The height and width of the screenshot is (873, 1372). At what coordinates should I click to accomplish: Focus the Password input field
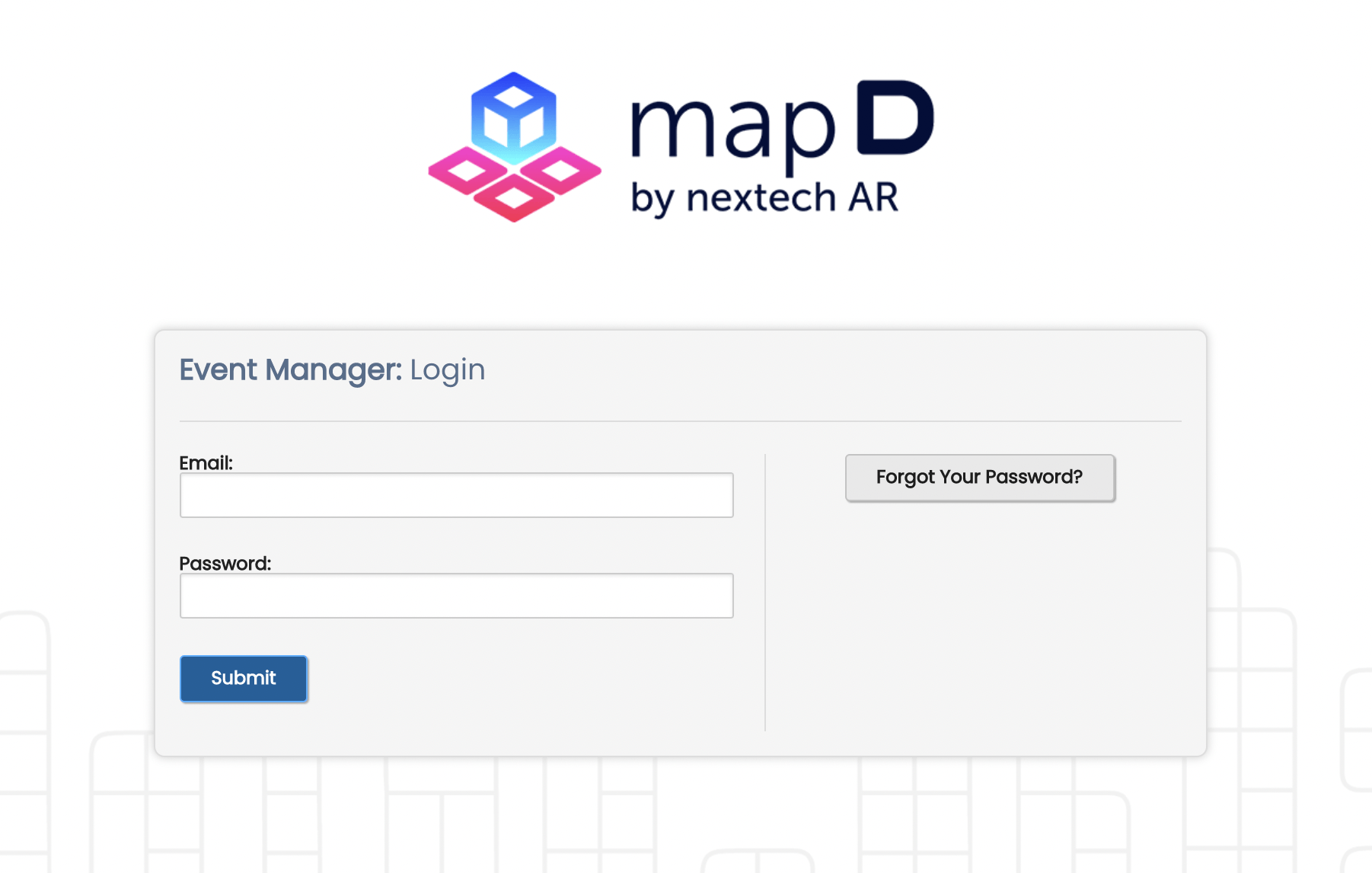point(457,596)
